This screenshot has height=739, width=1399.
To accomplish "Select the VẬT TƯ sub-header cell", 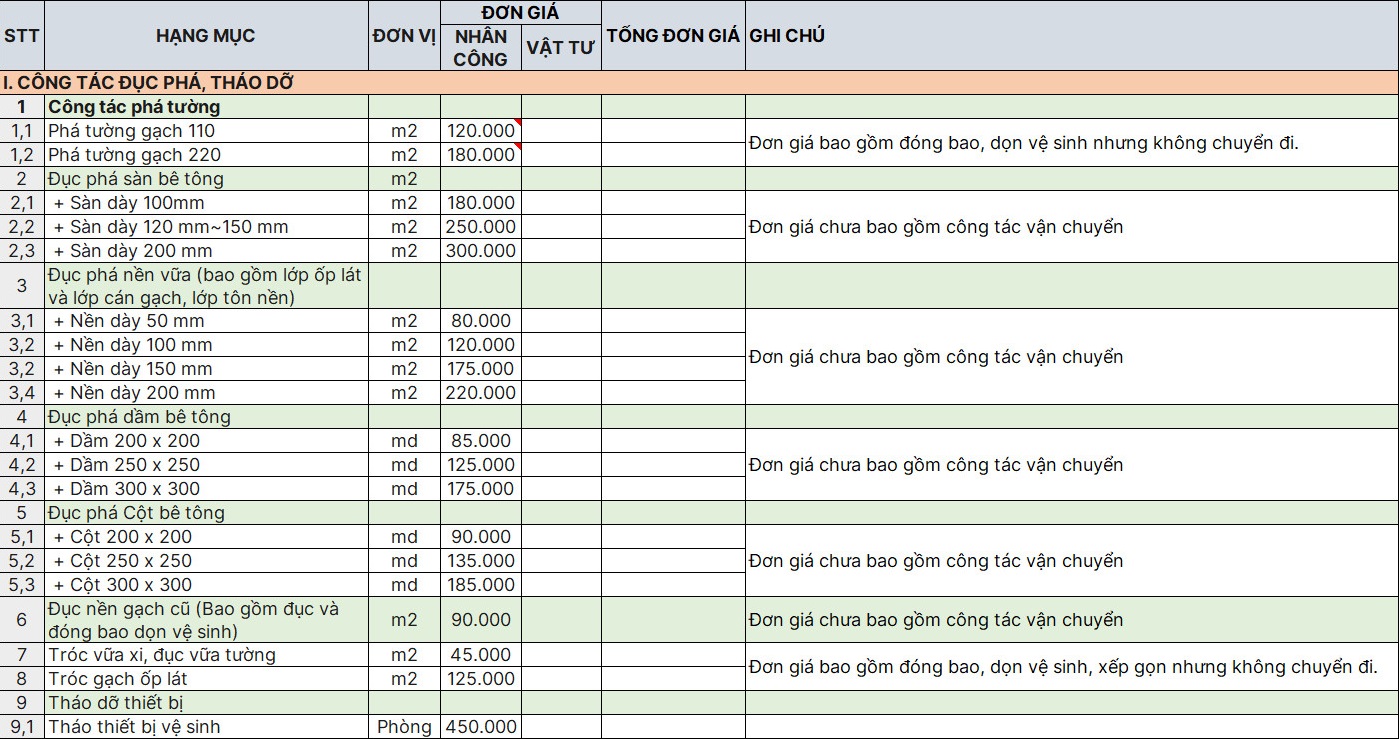I will tap(561, 48).
